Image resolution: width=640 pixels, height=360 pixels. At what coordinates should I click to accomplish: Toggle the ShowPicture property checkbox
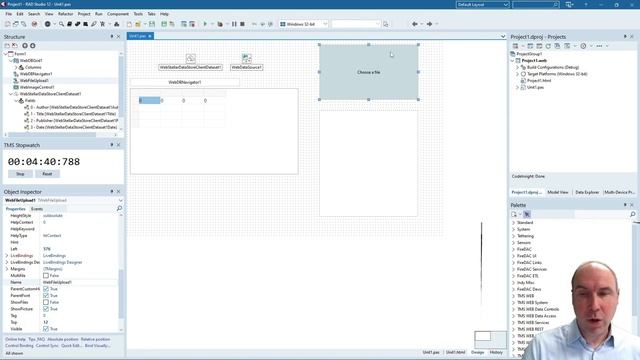(46, 309)
